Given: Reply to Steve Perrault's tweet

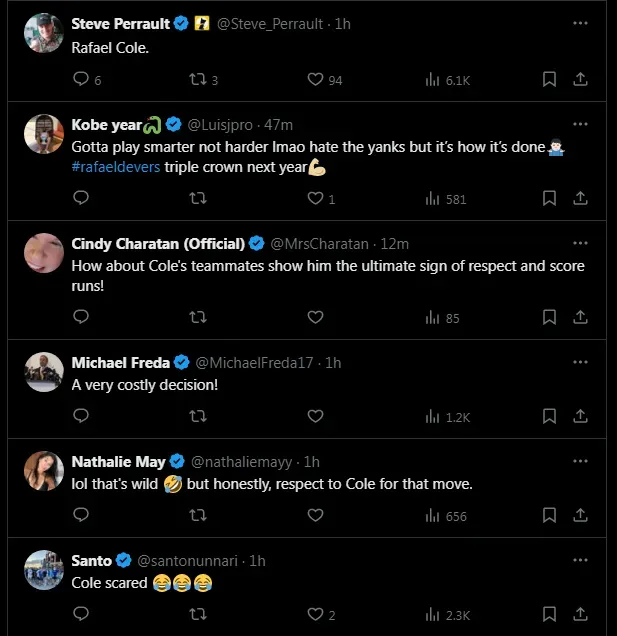Looking at the screenshot, I should coord(82,80).
